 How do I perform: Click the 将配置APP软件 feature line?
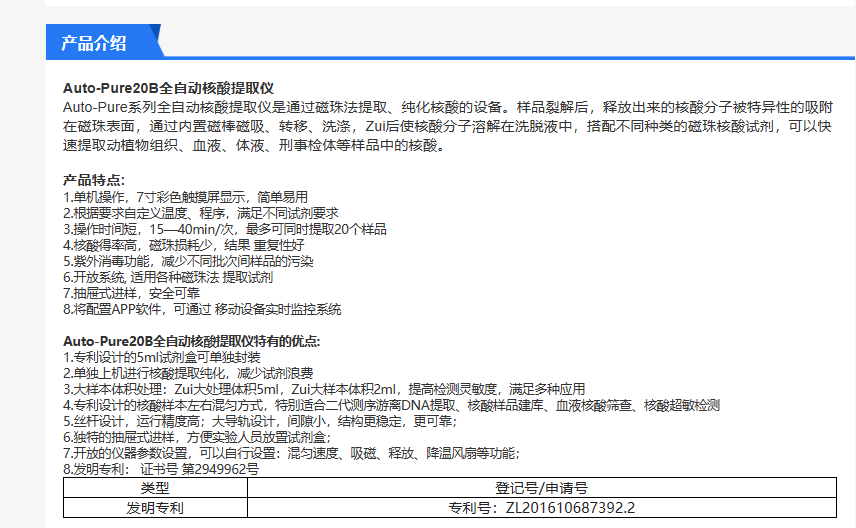click(x=201, y=309)
